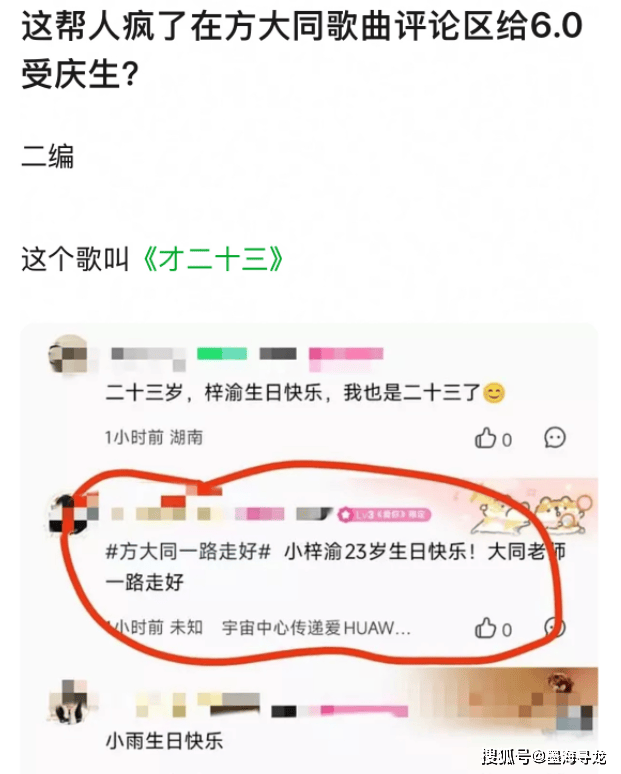Tap the post title about 方大同歌曲评论区
621x774 pixels.
302,49
